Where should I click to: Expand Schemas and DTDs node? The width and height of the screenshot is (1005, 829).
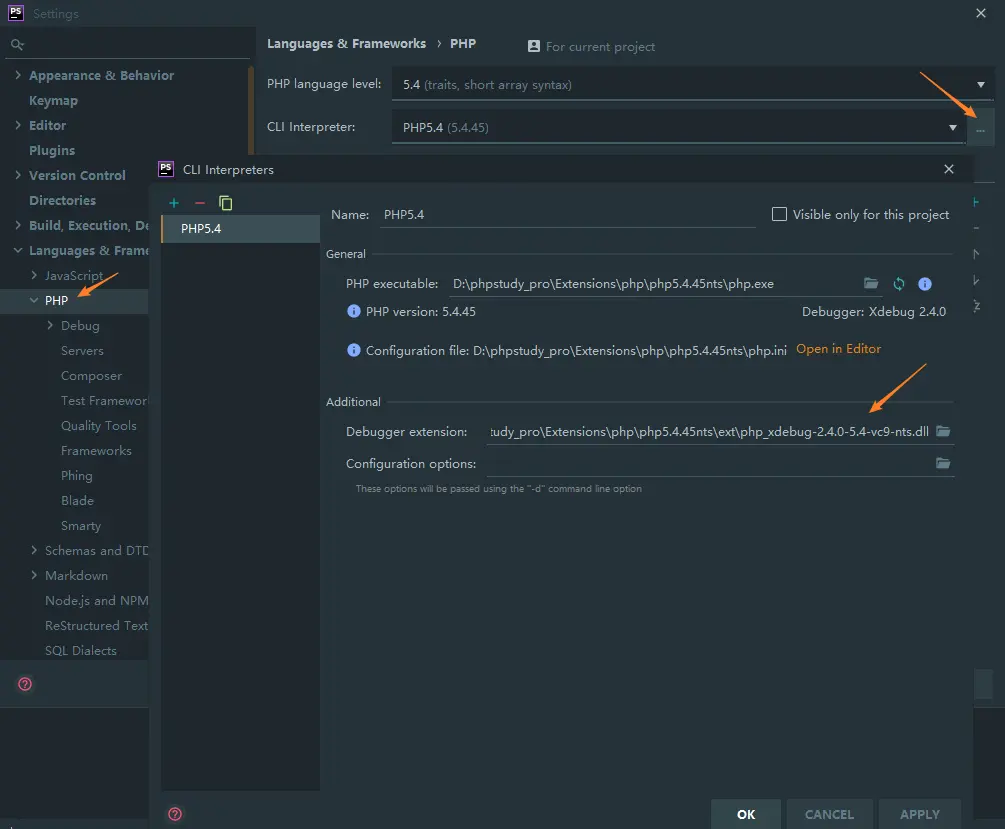[34, 550]
